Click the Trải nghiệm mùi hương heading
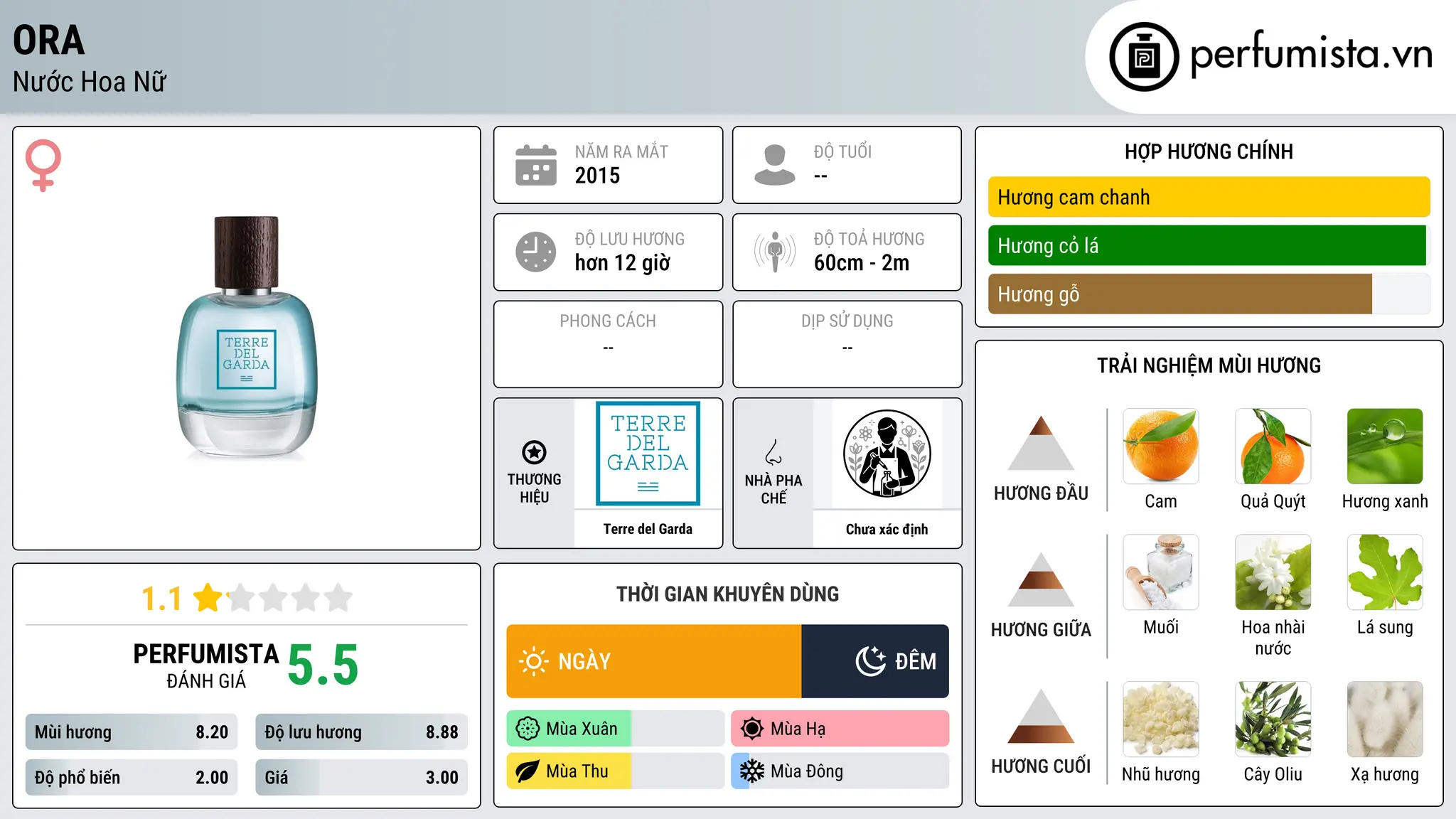The height and width of the screenshot is (819, 1456). click(1209, 365)
